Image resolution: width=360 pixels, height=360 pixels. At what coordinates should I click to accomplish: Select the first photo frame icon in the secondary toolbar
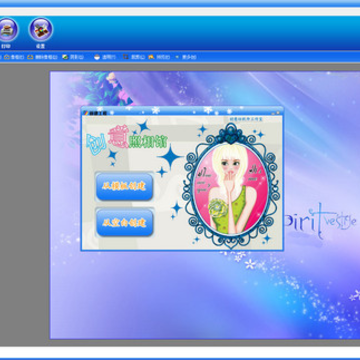pos(6,57)
